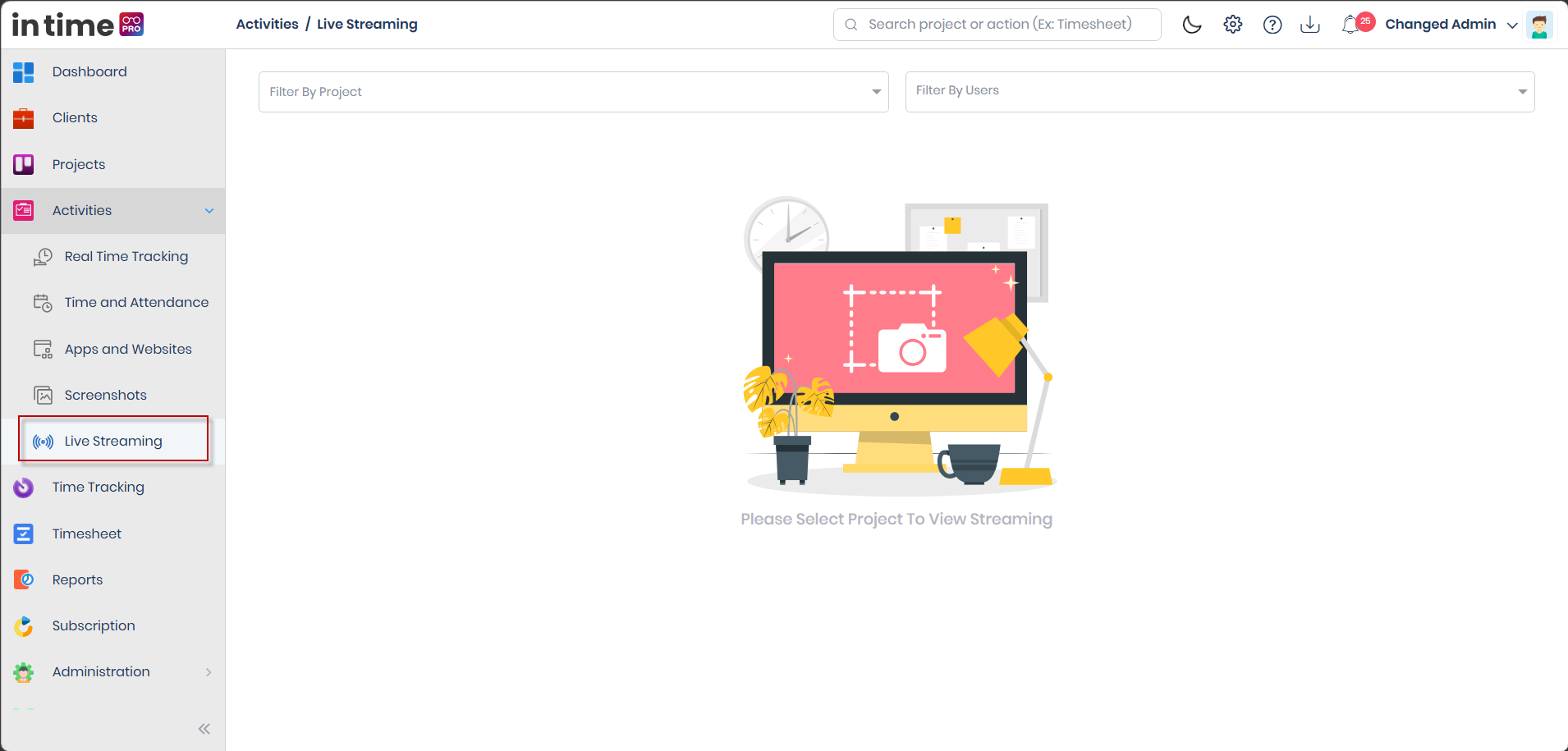Click the Time Tracking purple icon
1568x751 pixels.
pyautogui.click(x=24, y=488)
